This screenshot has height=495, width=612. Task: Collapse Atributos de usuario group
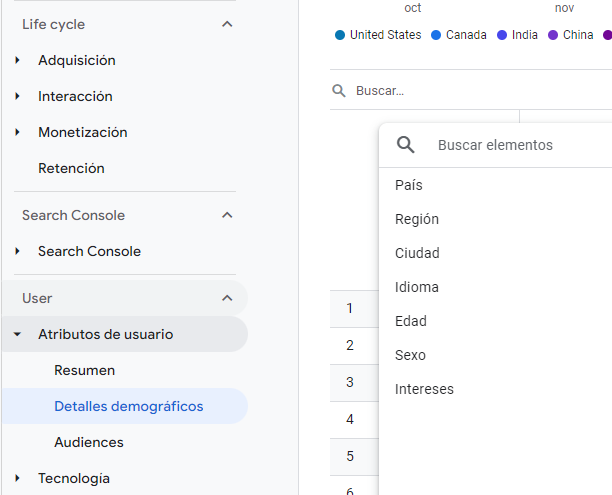(x=18, y=334)
